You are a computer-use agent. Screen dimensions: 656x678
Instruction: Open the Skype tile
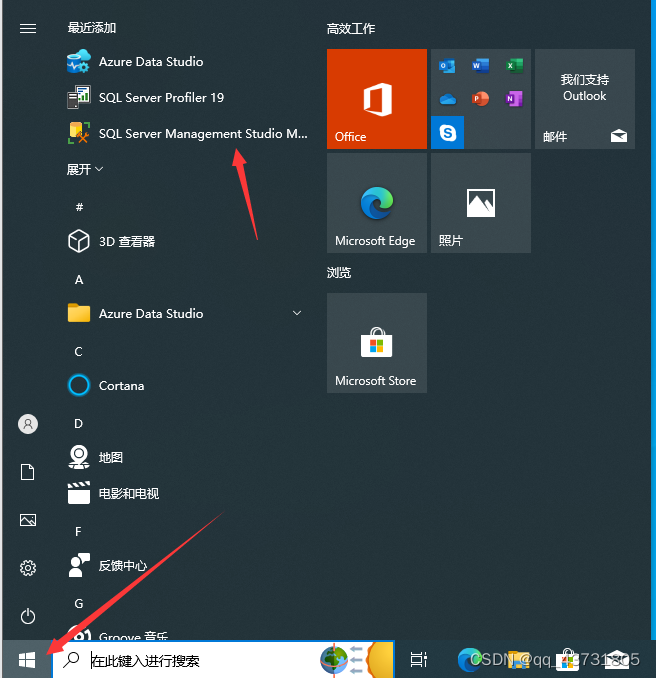point(447,132)
